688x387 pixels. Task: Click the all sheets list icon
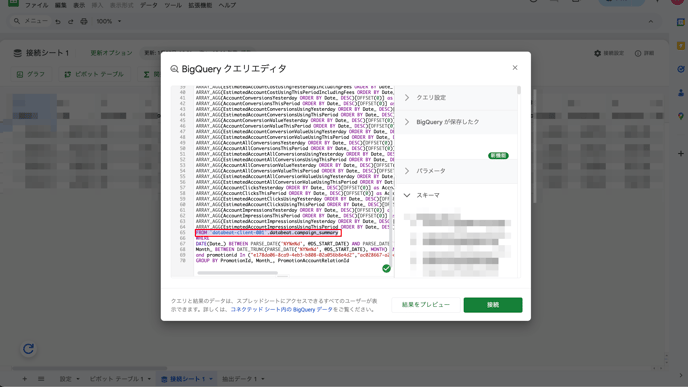point(41,379)
